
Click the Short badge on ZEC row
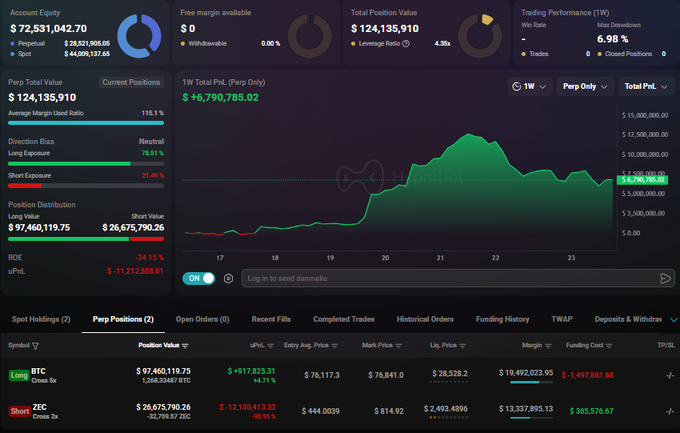(x=20, y=411)
